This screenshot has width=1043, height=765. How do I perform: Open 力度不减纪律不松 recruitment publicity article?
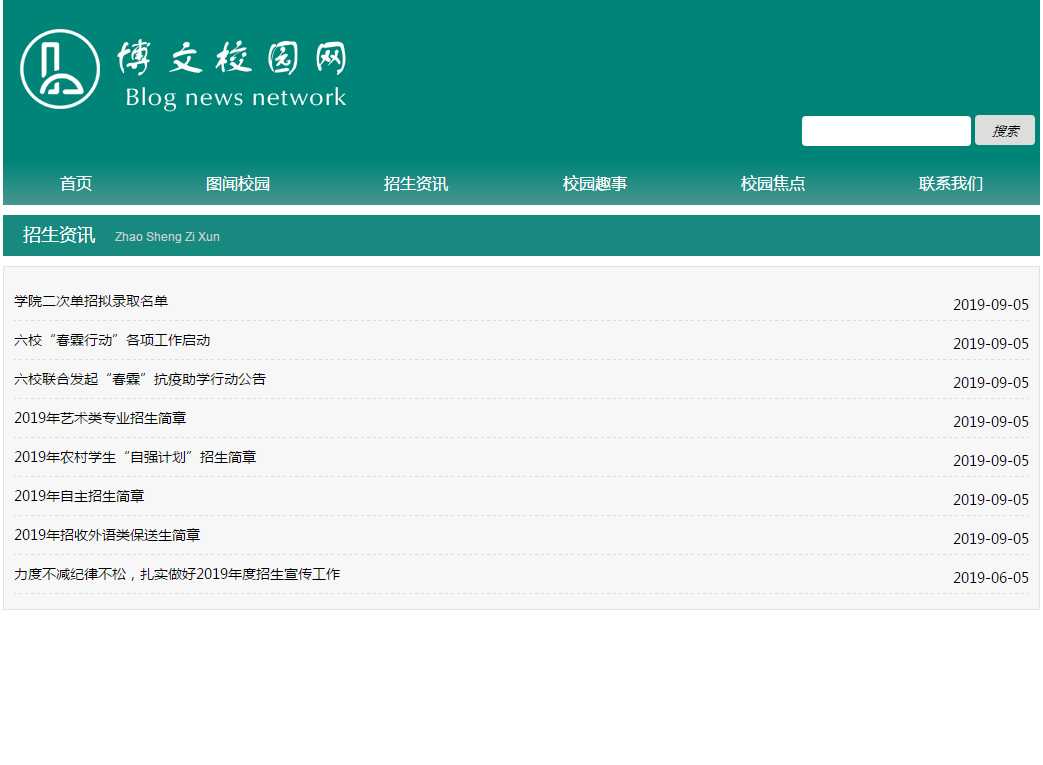[x=177, y=575]
